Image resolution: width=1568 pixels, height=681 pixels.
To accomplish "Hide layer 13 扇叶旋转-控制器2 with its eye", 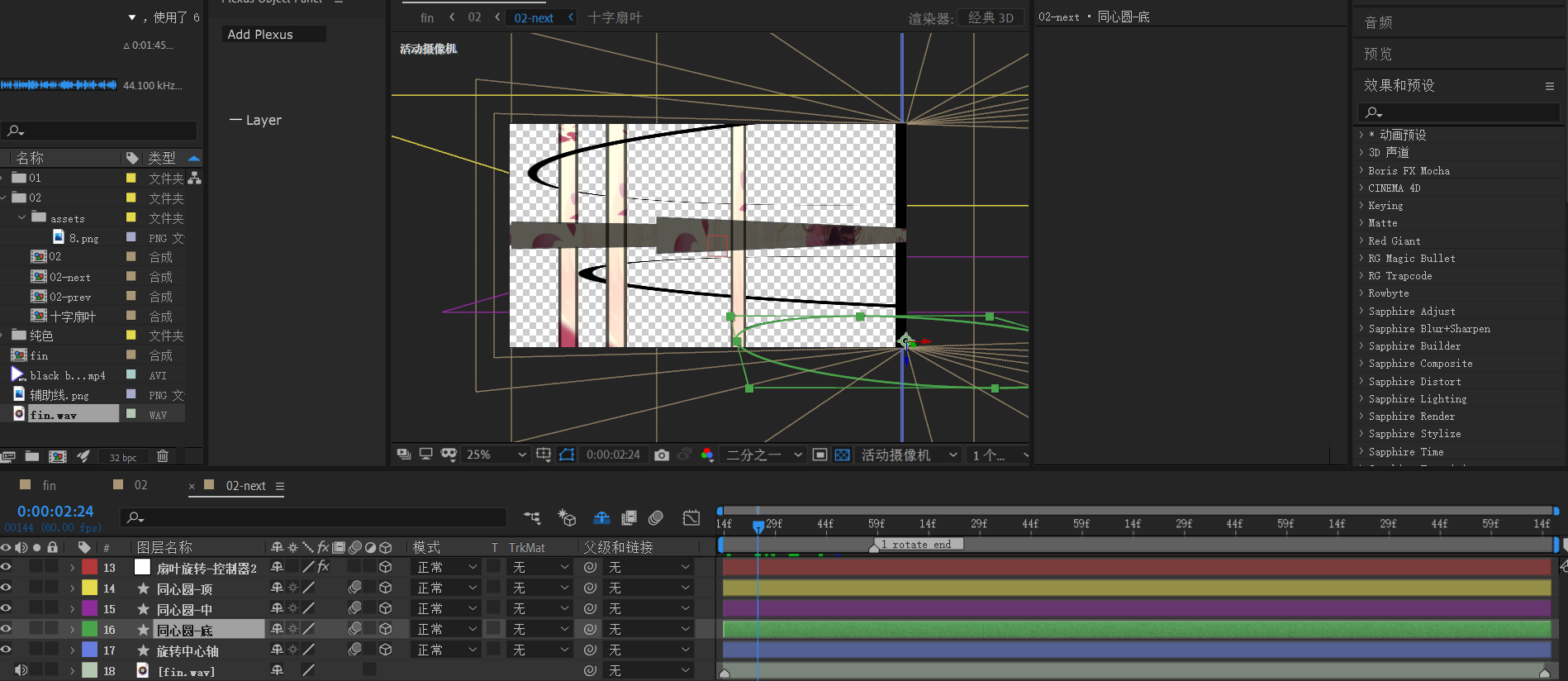I will click(x=6, y=567).
